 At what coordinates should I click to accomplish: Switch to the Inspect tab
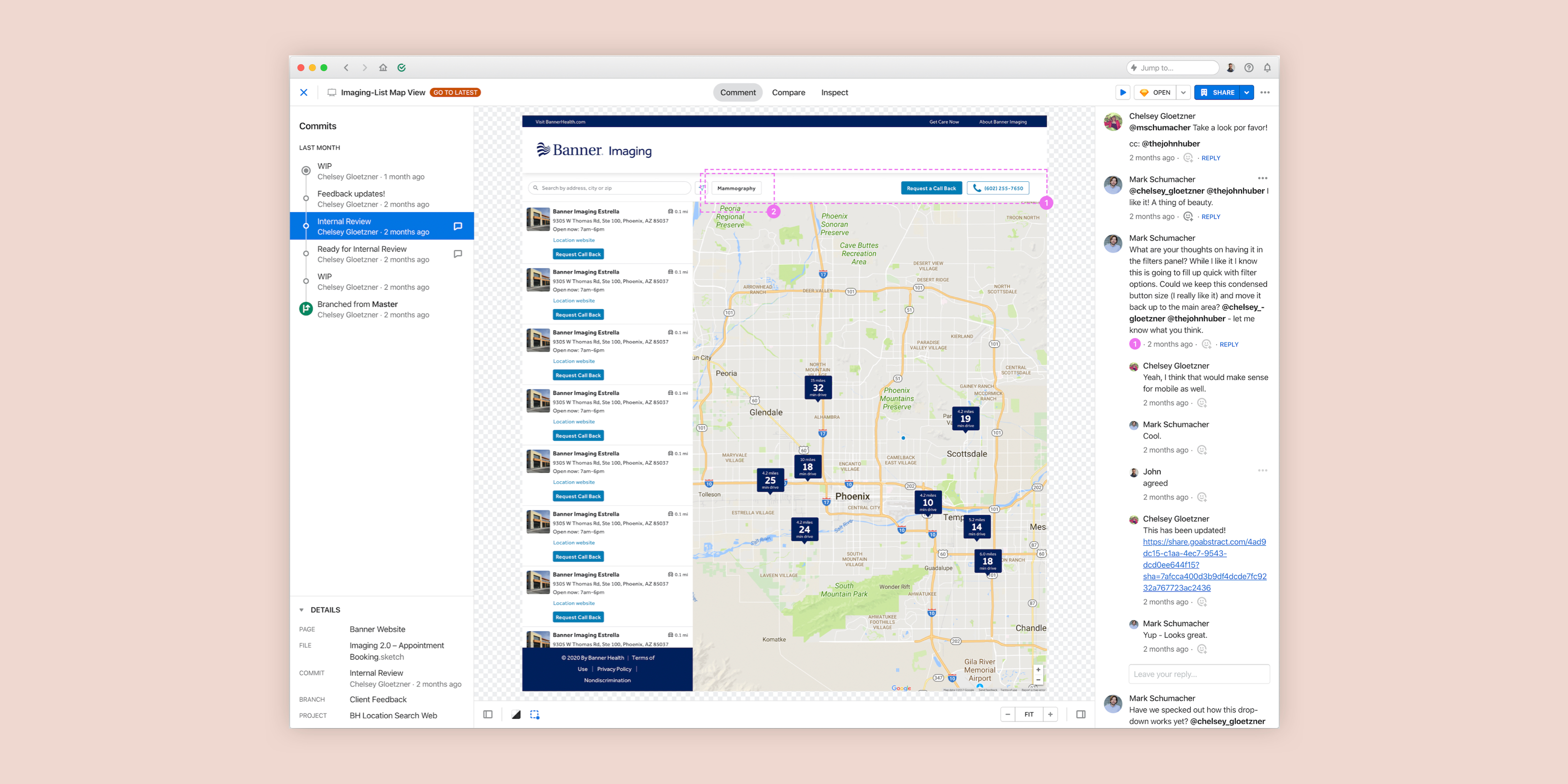click(x=834, y=93)
